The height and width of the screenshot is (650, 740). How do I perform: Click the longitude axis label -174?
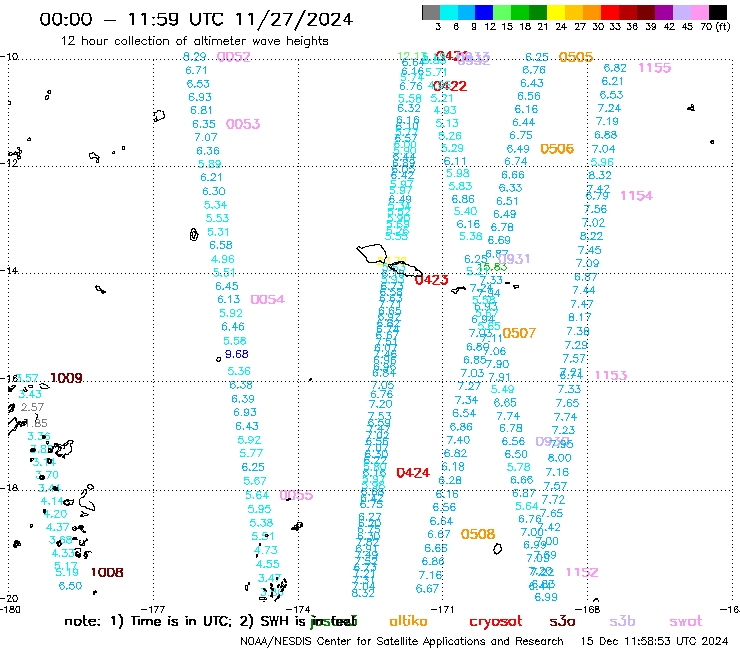point(298,609)
